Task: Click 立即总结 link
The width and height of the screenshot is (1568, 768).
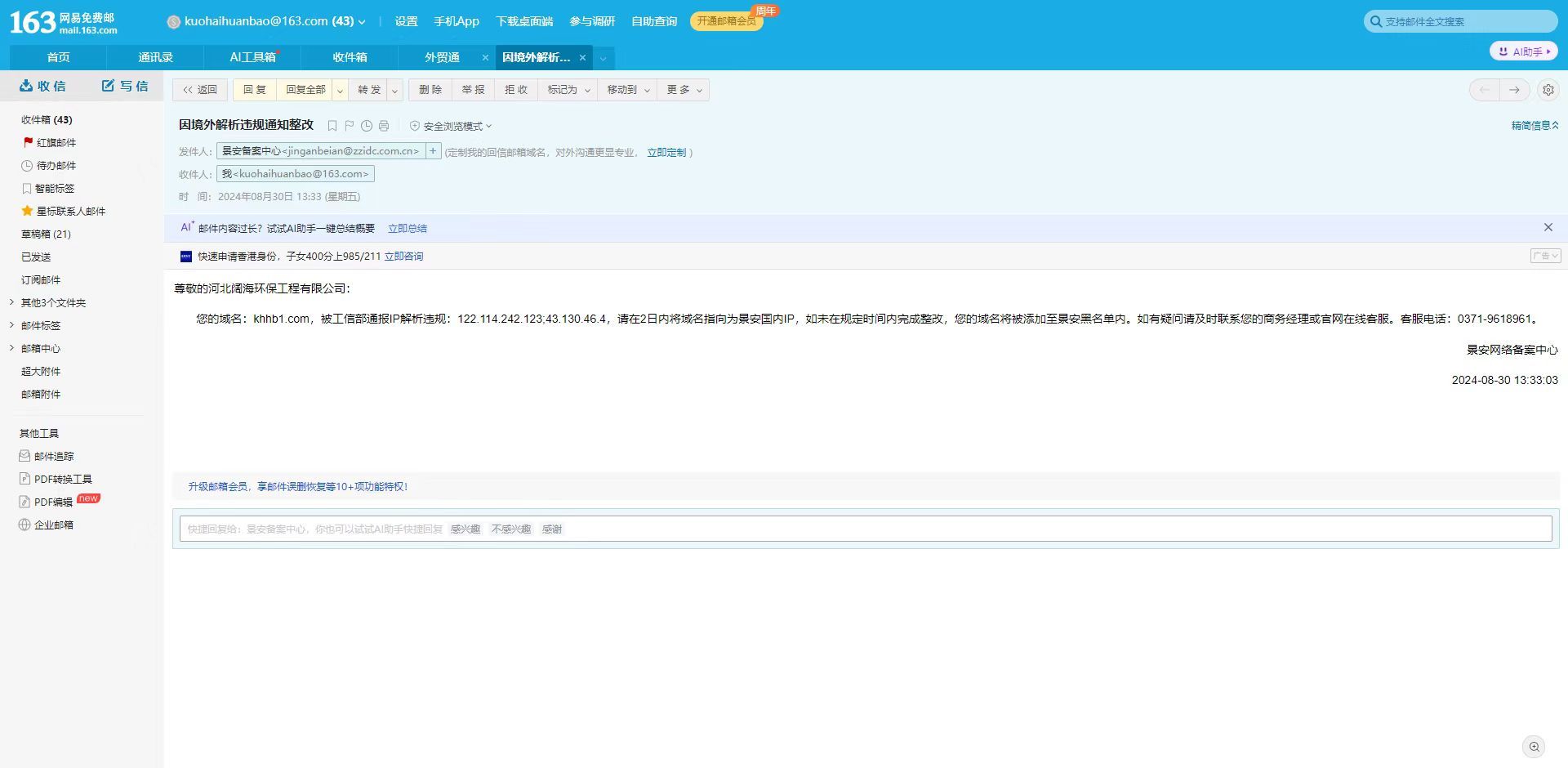Action: click(408, 229)
